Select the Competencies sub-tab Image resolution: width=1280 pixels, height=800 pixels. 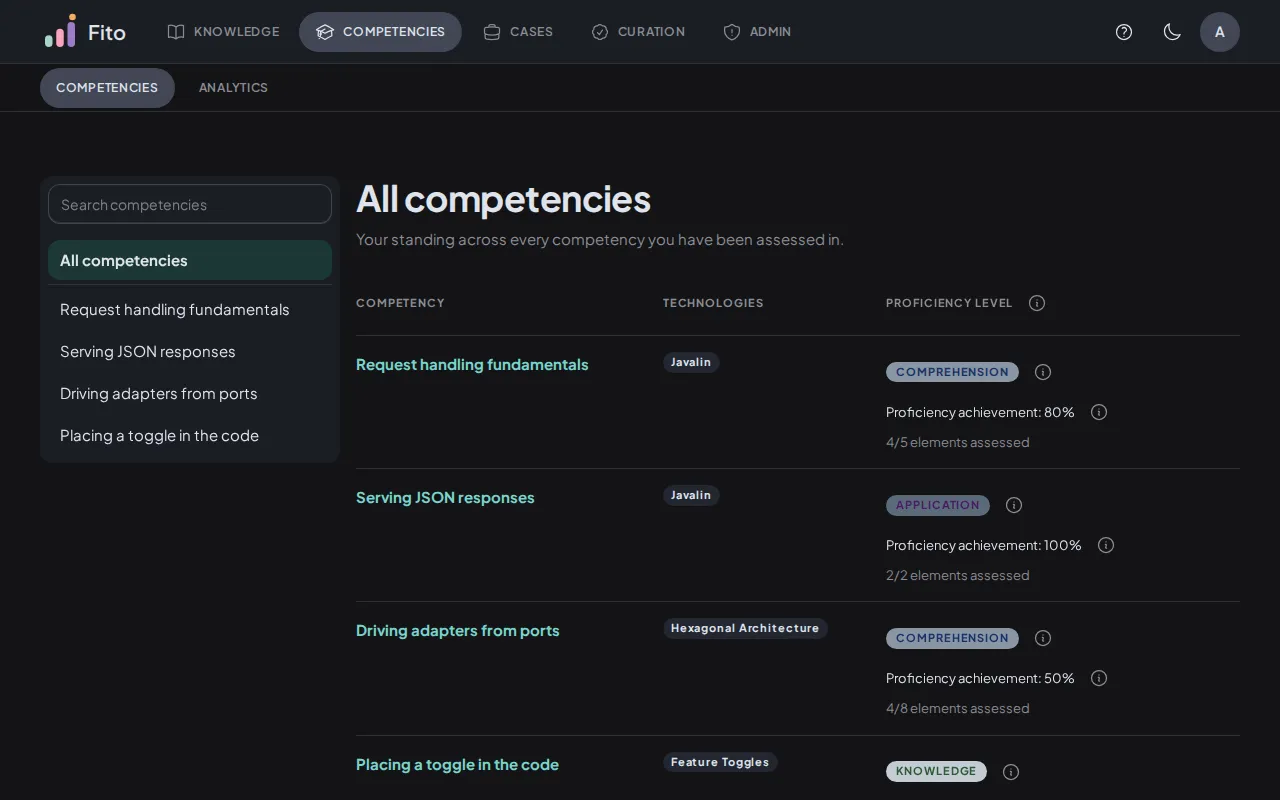[x=107, y=88]
